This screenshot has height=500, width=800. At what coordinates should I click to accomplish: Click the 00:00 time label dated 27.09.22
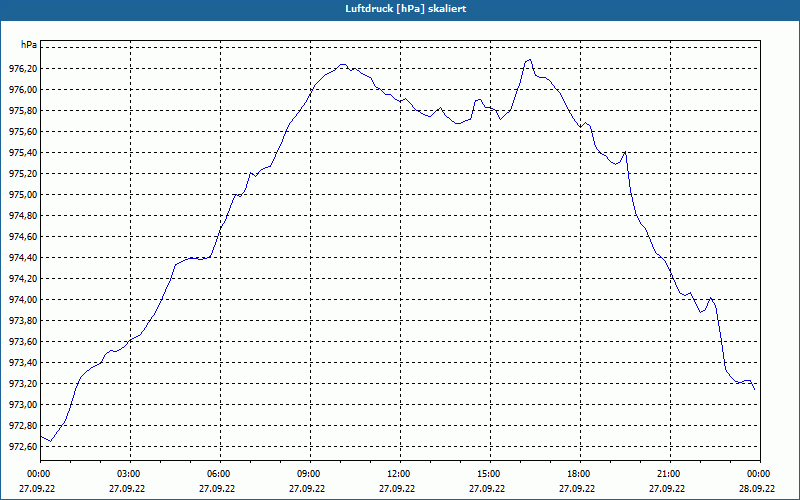(x=40, y=474)
